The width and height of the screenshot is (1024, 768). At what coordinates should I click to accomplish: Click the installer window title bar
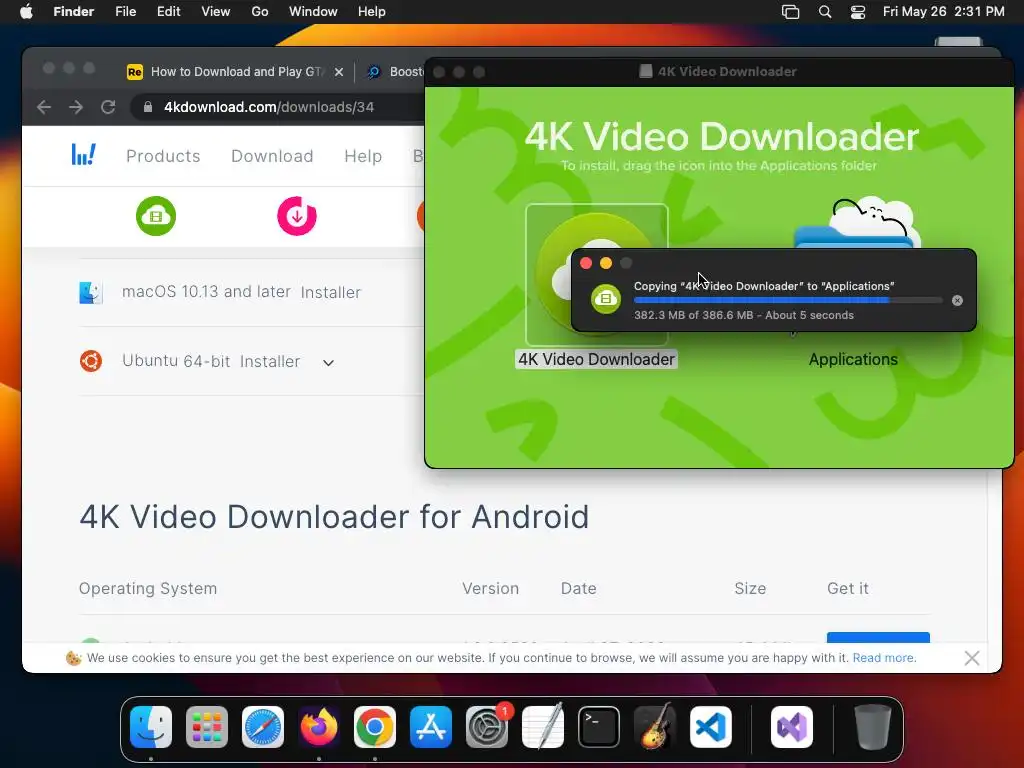(719, 72)
